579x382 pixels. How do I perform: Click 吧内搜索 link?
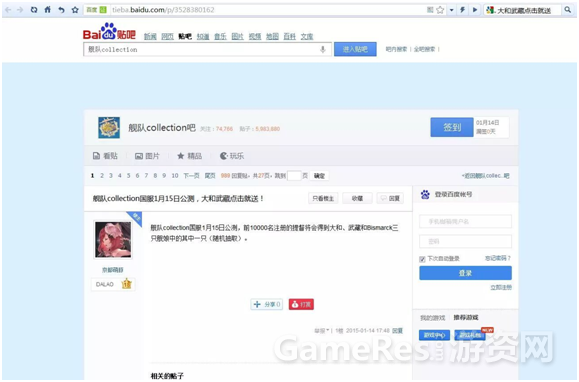pos(396,49)
